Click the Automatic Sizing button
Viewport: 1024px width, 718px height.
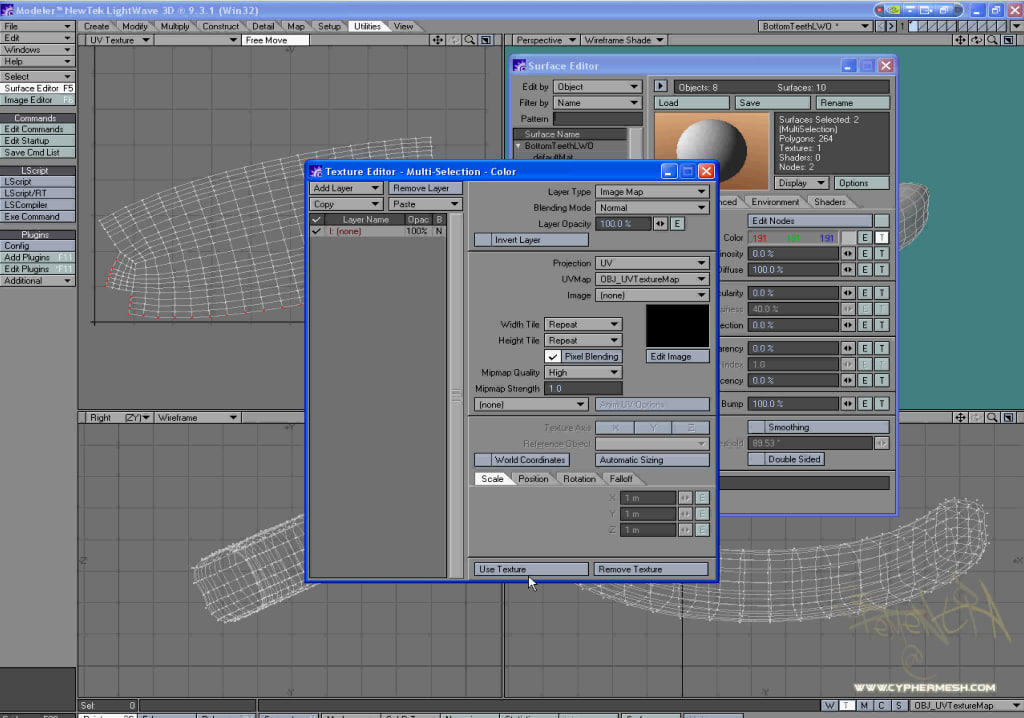pos(651,460)
